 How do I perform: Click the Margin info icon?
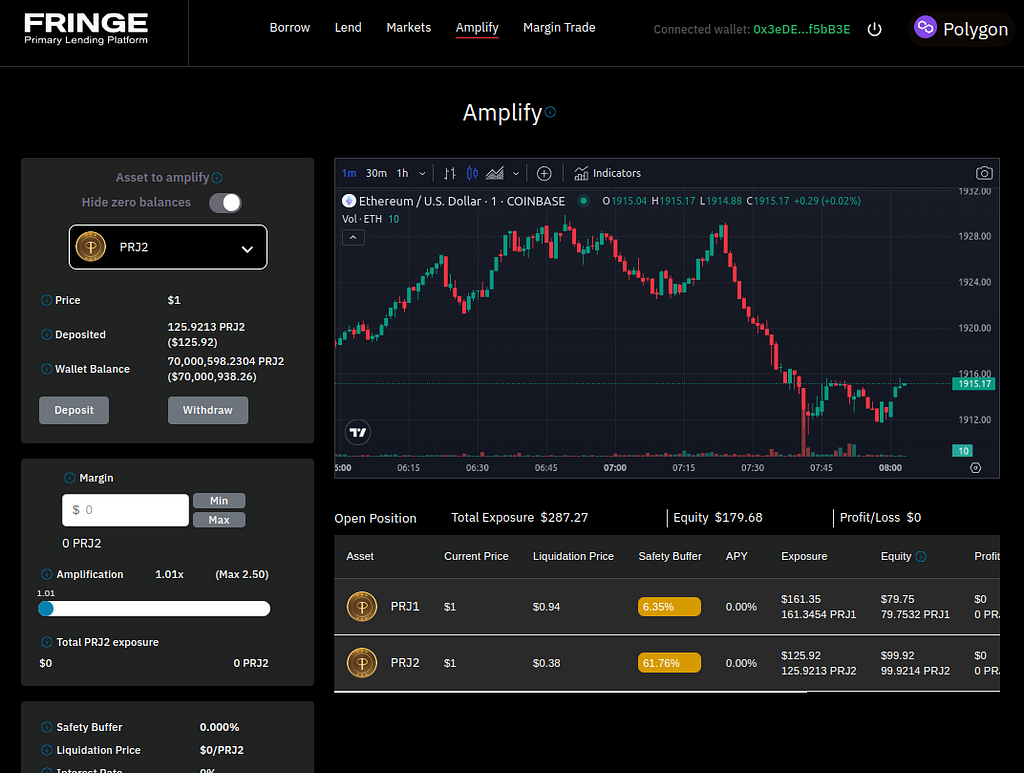(69, 478)
